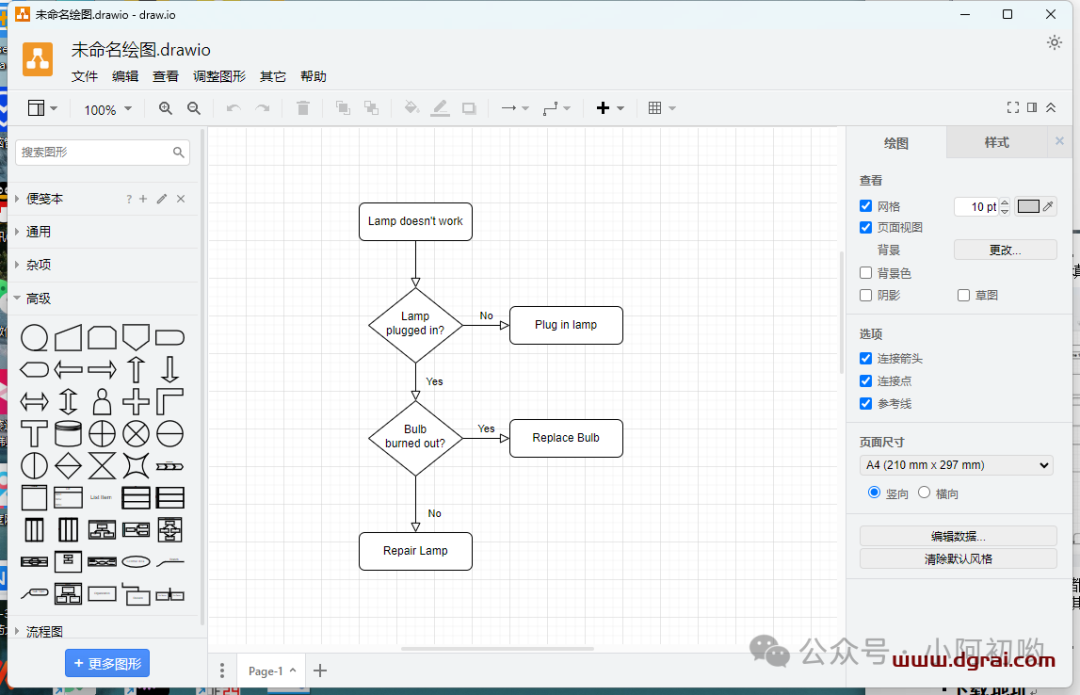Viewport: 1080px width, 695px height.
Task: Open the A4 page size dropdown
Action: coord(956,465)
